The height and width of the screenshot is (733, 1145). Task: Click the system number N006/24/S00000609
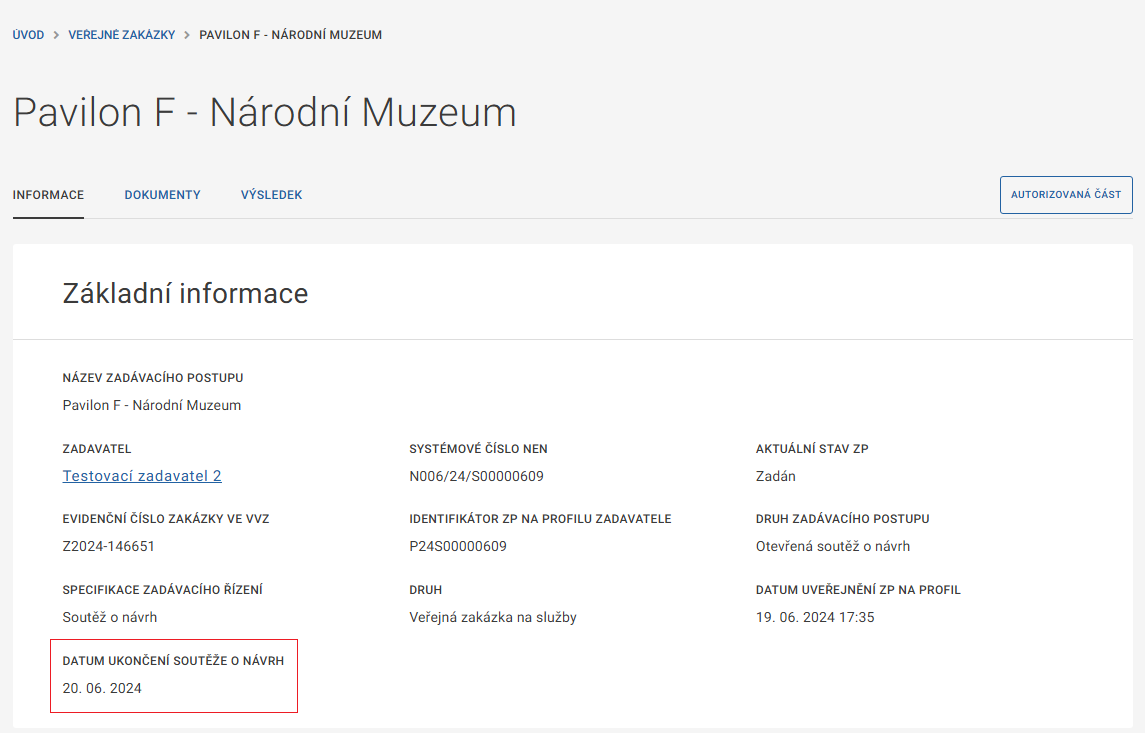[x=476, y=476]
